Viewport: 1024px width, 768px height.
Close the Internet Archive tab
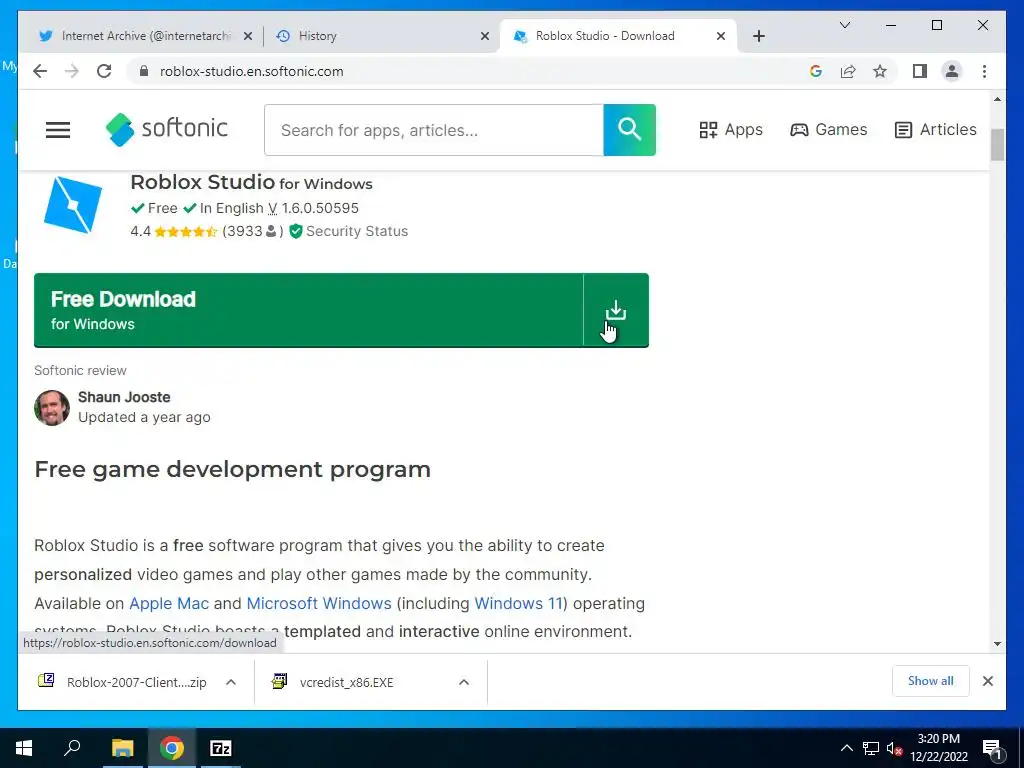(248, 36)
